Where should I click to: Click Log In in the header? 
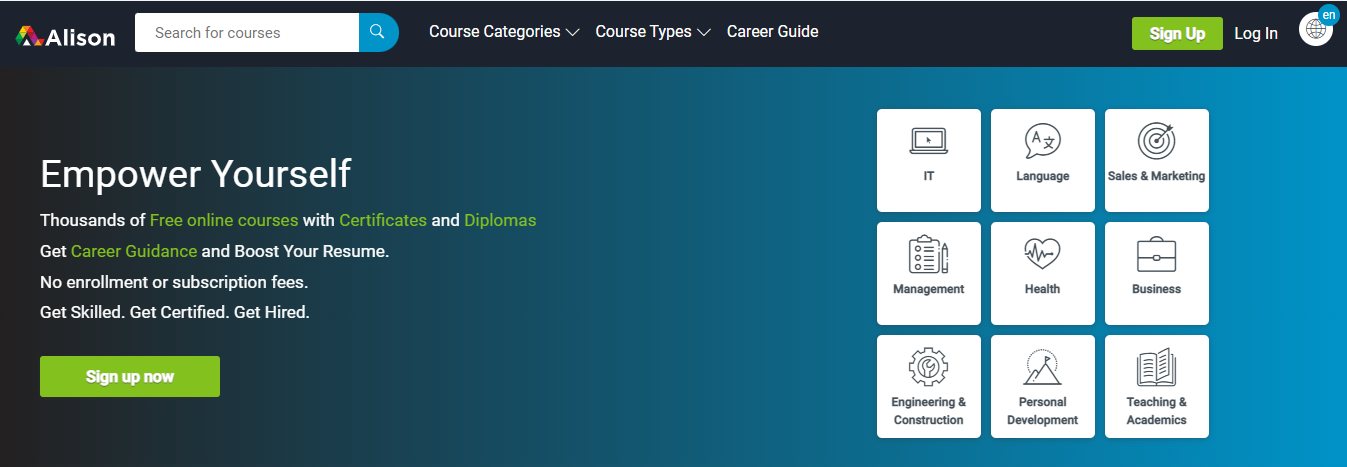click(1255, 33)
